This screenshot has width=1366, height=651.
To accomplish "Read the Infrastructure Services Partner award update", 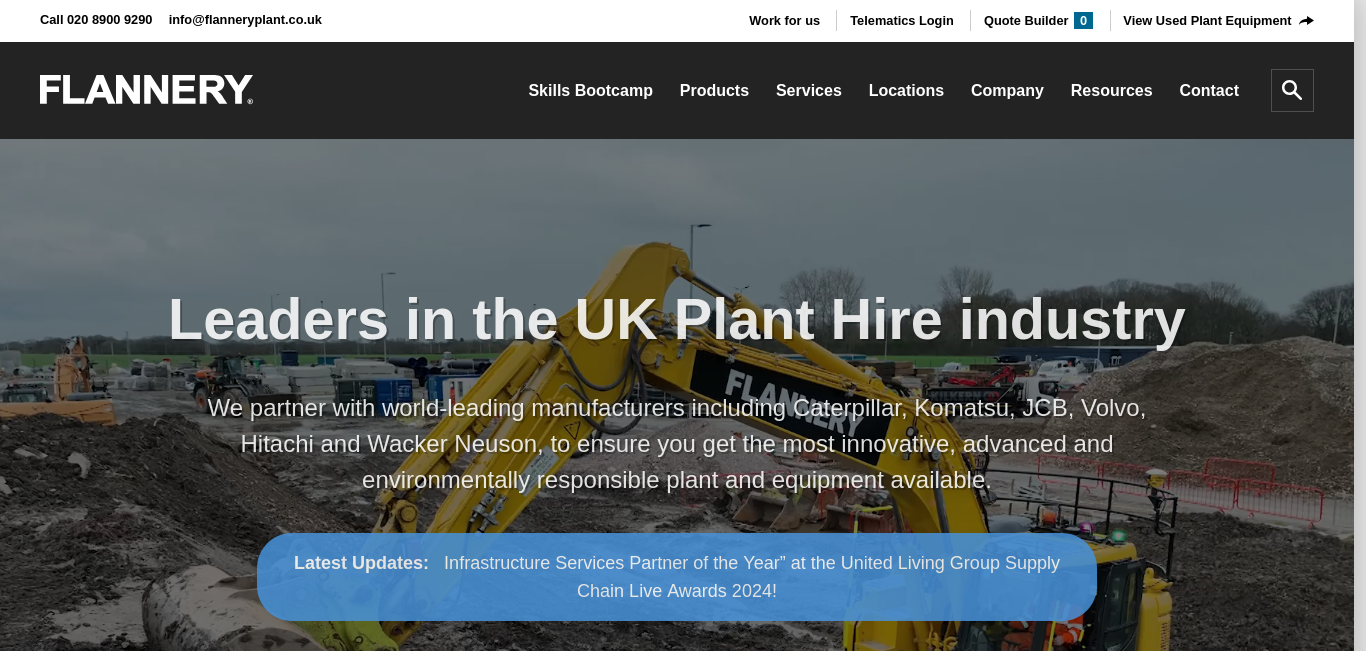I will (752, 577).
